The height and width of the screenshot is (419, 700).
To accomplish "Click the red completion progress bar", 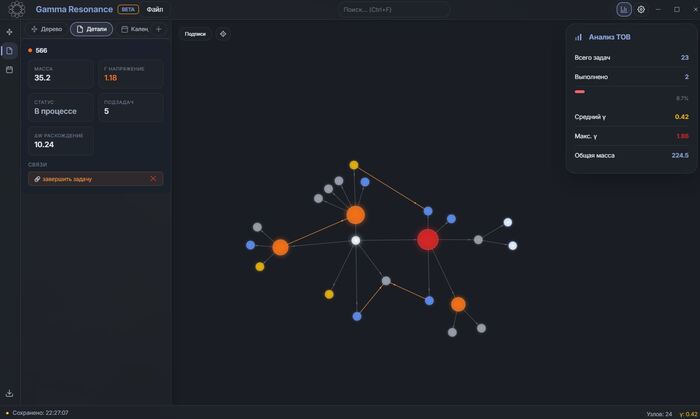I will (x=579, y=92).
